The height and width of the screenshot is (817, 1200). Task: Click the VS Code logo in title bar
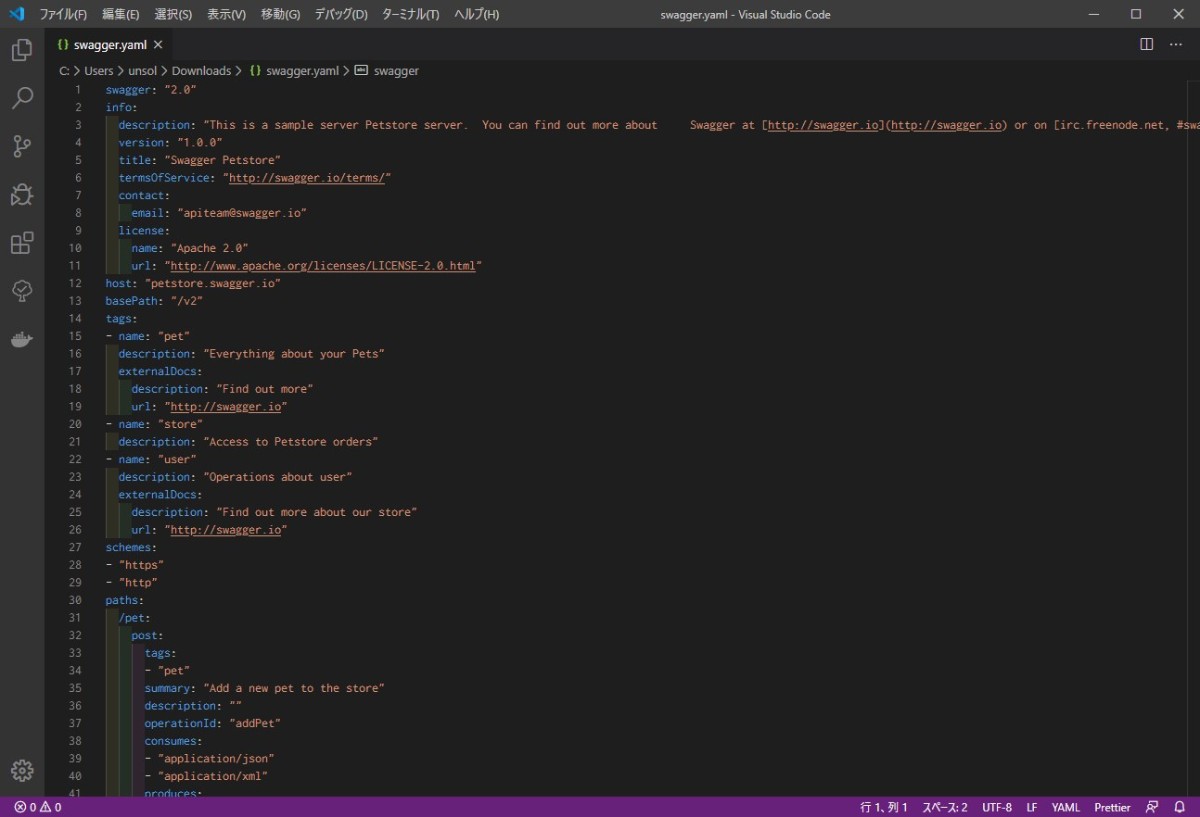click(x=16, y=14)
